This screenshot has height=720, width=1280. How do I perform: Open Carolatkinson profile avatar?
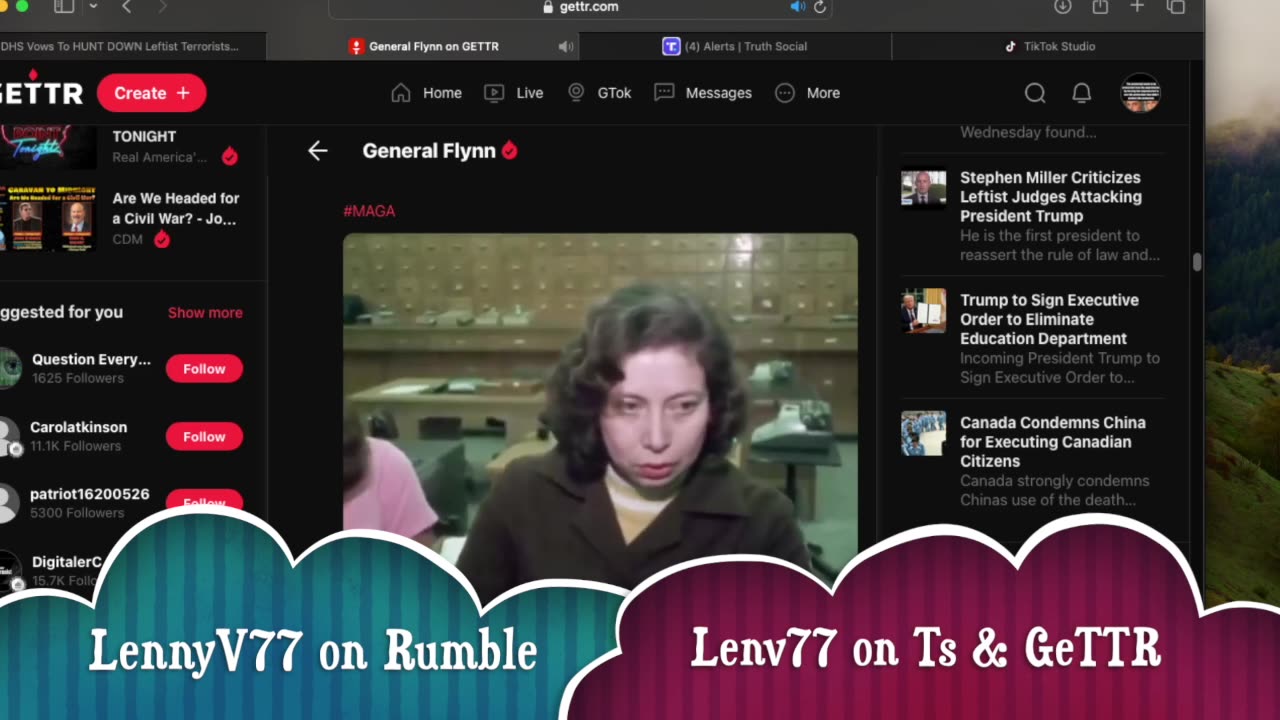[8, 436]
